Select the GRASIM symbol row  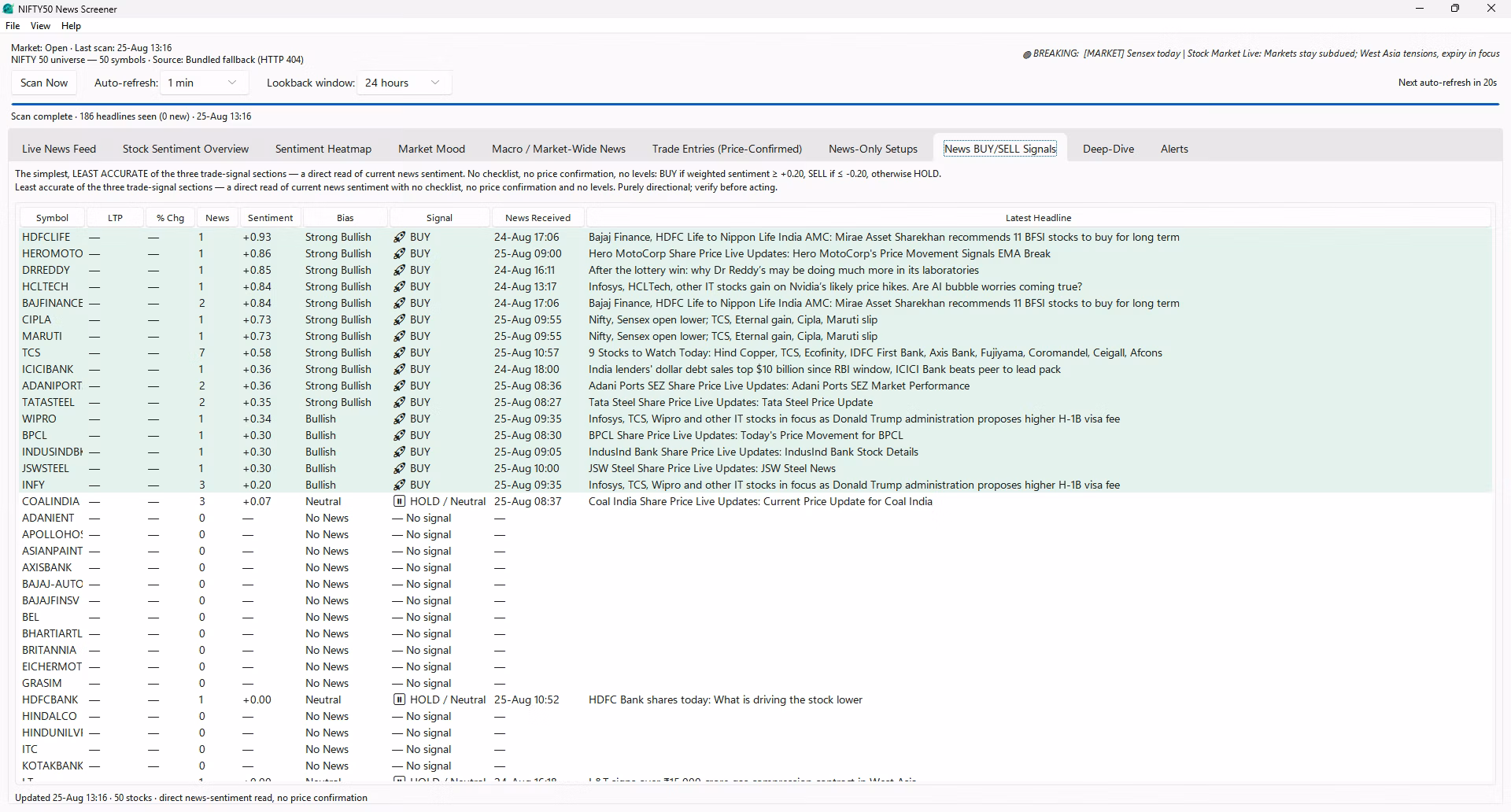(755, 683)
